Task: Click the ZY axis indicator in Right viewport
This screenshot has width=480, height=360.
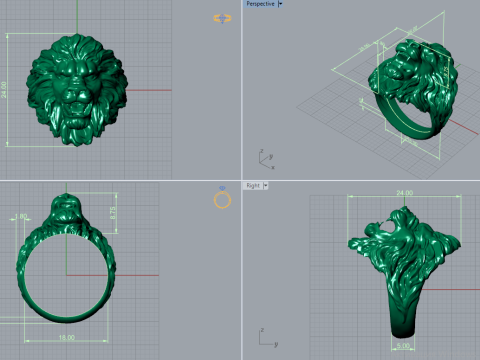Action: [268, 338]
